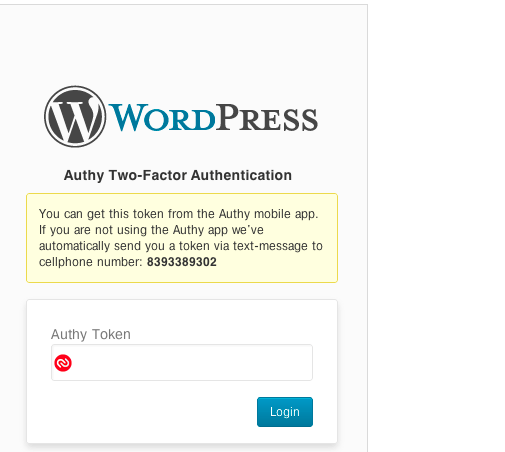Click the red Authy icon in token field
This screenshot has height=452, width=505.
tap(63, 363)
